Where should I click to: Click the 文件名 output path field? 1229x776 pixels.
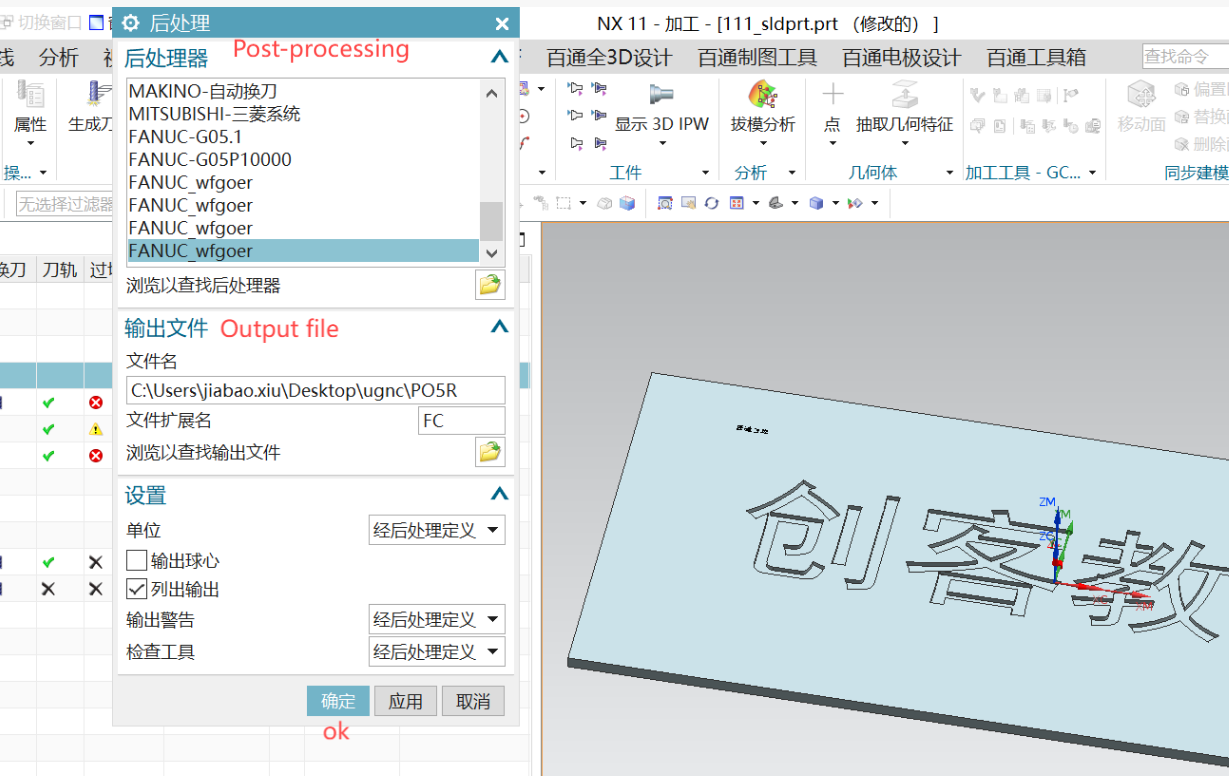tap(315, 390)
